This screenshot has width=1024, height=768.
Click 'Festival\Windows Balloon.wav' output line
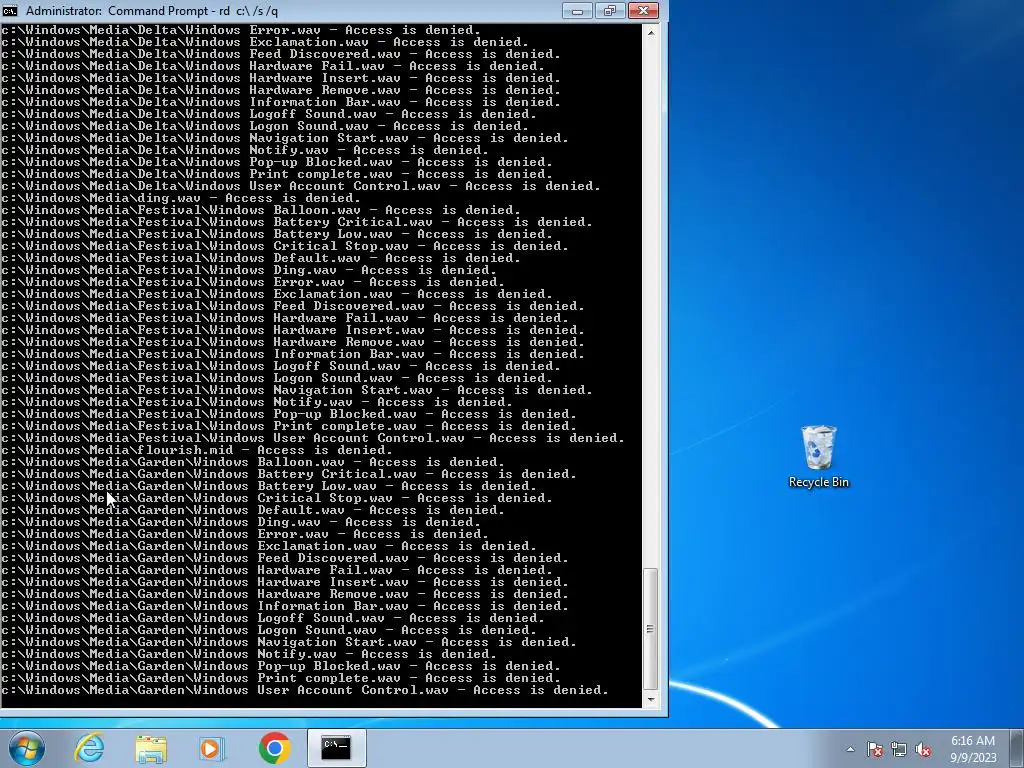pos(261,210)
